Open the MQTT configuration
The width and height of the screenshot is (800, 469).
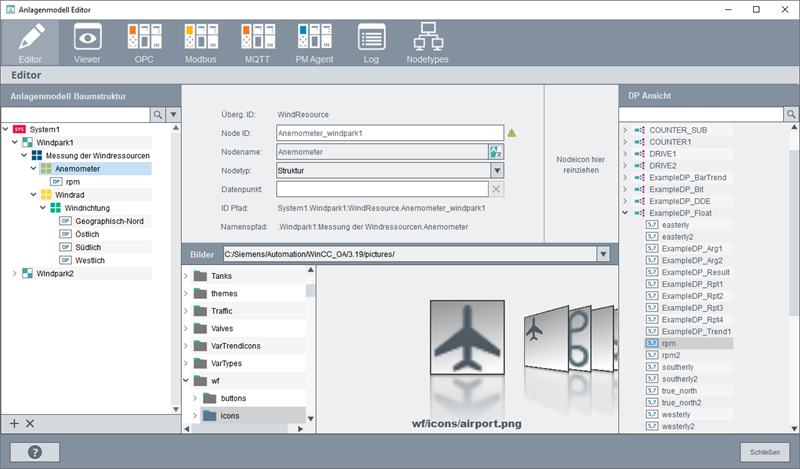click(257, 43)
